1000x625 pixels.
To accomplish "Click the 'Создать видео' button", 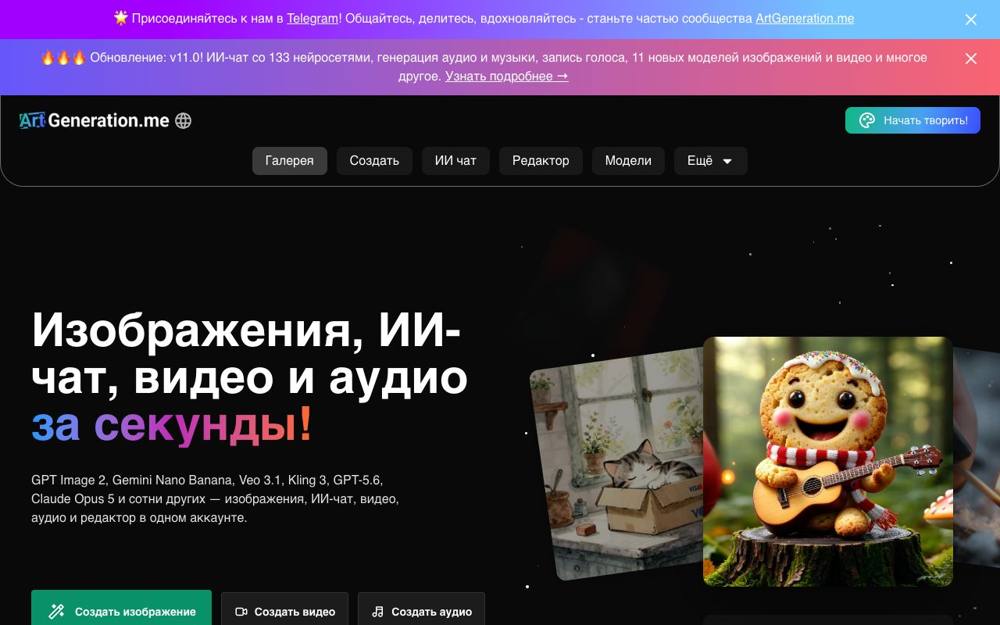I will pos(285,610).
